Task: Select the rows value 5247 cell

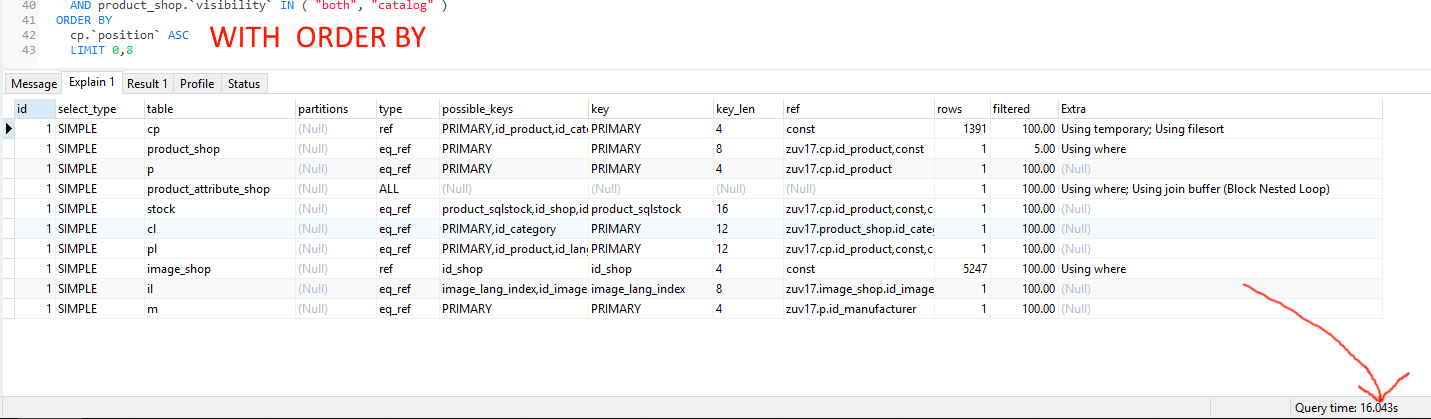Action: 971,269
